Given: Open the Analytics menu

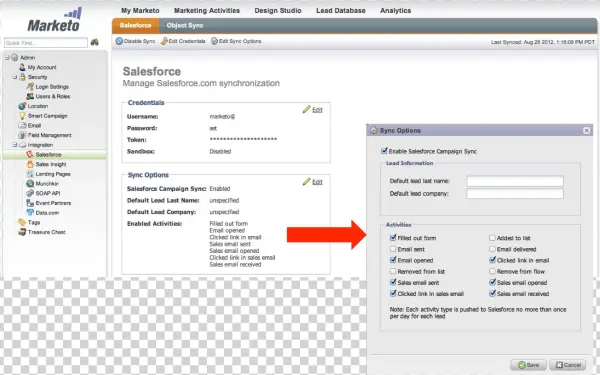Looking at the screenshot, I should click(x=395, y=11).
